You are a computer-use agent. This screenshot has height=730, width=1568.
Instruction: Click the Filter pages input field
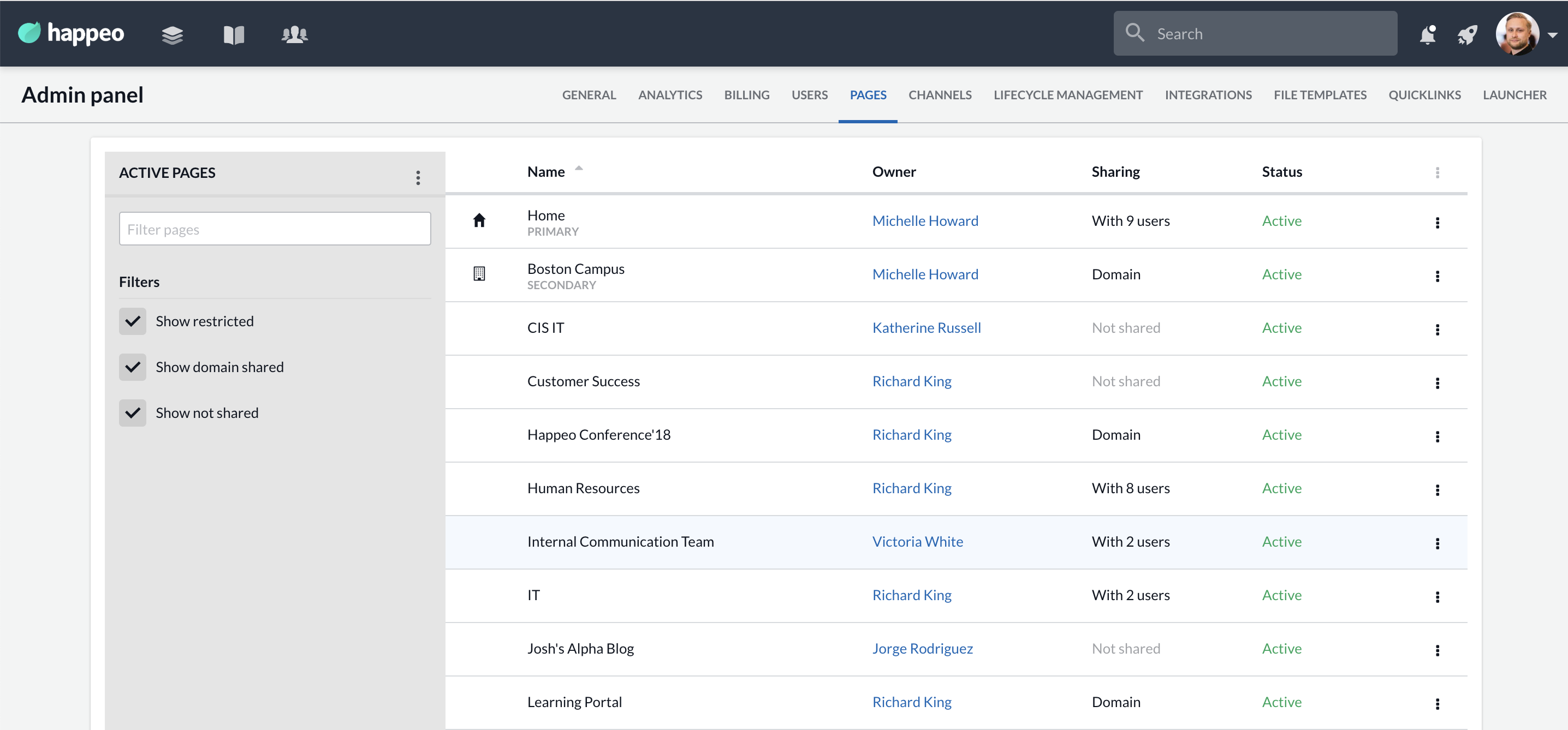click(x=275, y=229)
